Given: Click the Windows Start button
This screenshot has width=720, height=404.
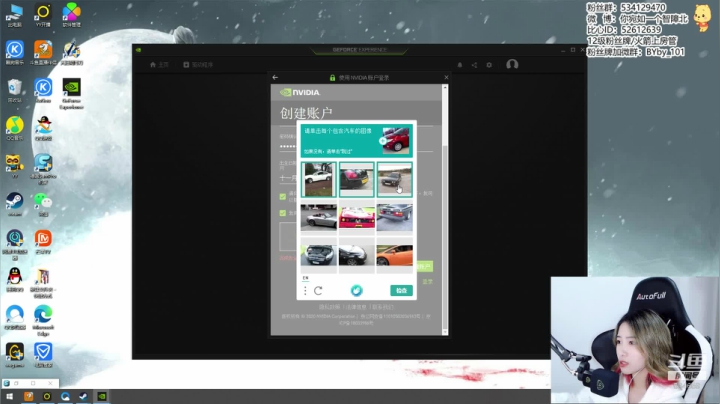Looking at the screenshot, I should pyautogui.click(x=9, y=396).
